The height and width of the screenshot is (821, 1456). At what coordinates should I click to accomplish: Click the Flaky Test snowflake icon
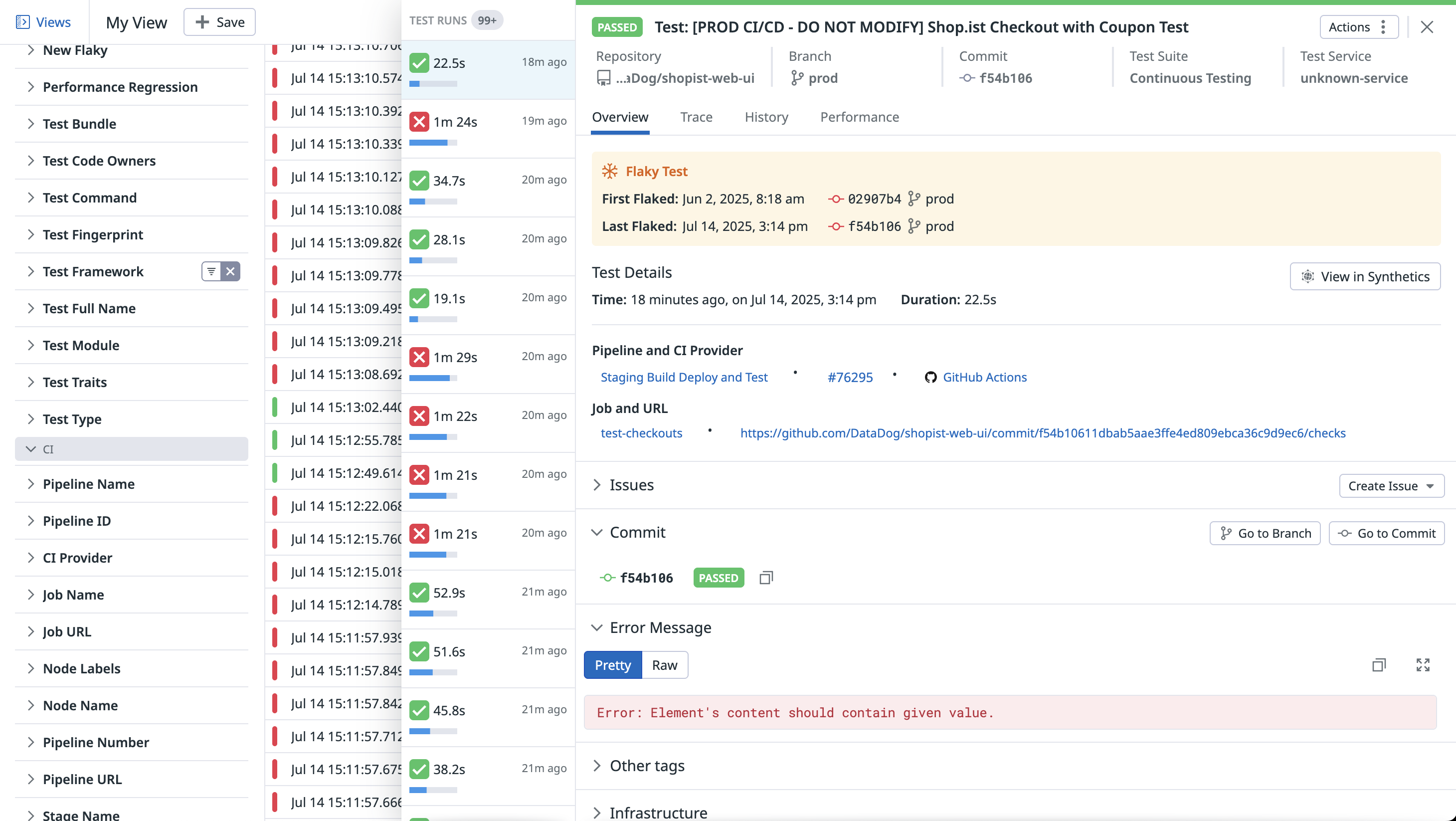609,171
